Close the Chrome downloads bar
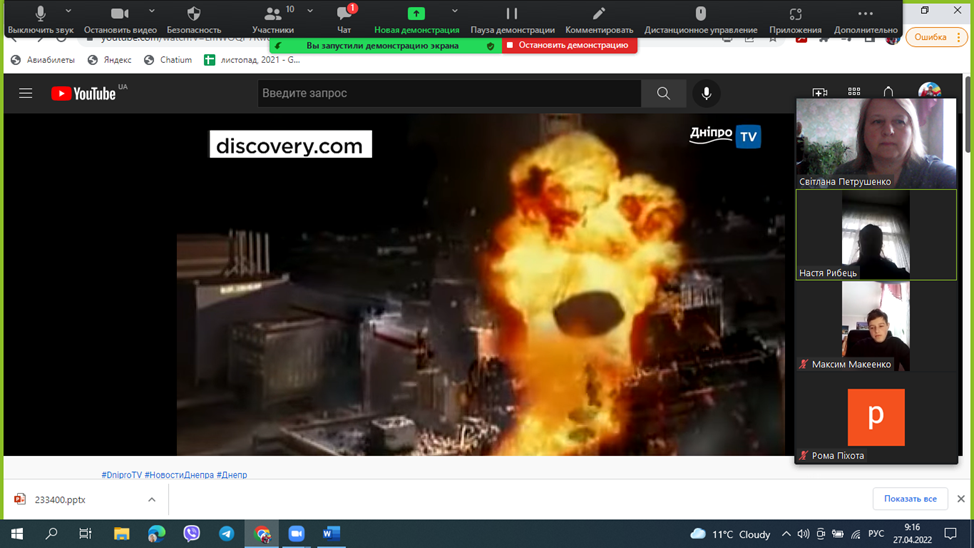Viewport: 974px width, 548px height. 961,499
